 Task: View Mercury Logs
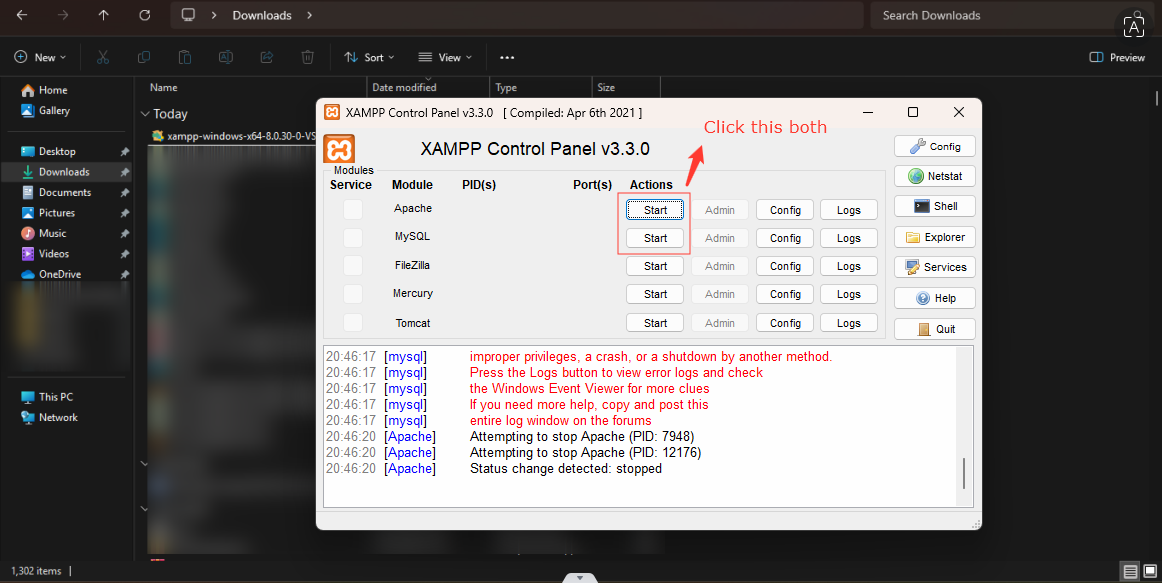(x=849, y=294)
